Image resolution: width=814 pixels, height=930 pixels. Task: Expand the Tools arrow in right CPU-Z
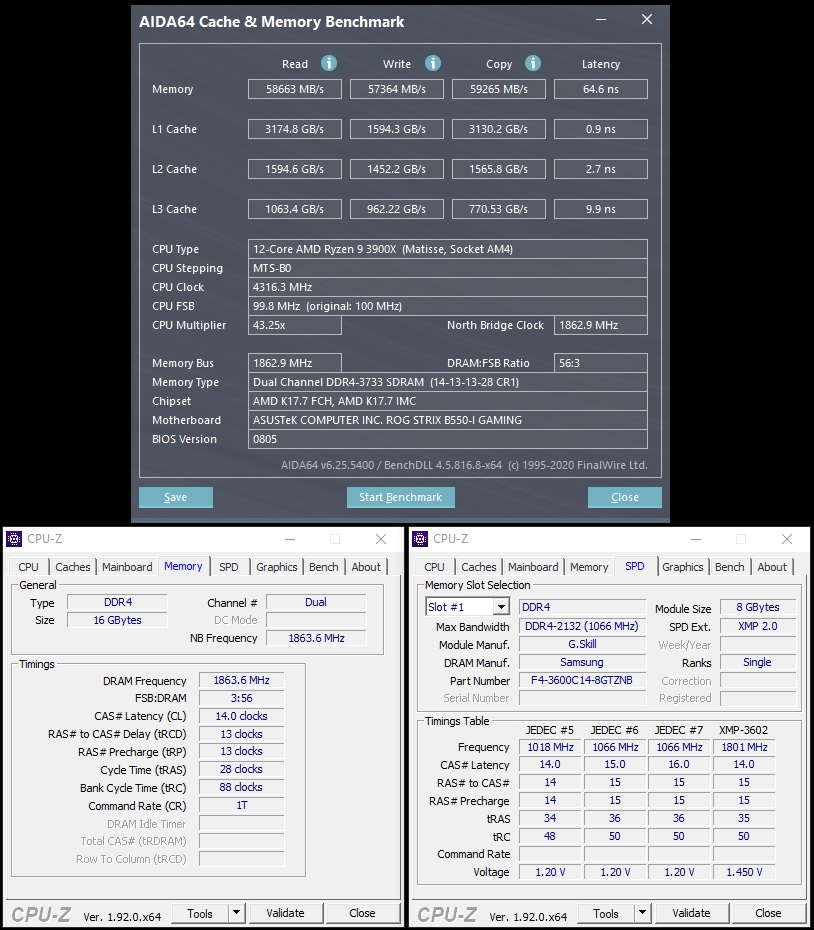tap(642, 913)
